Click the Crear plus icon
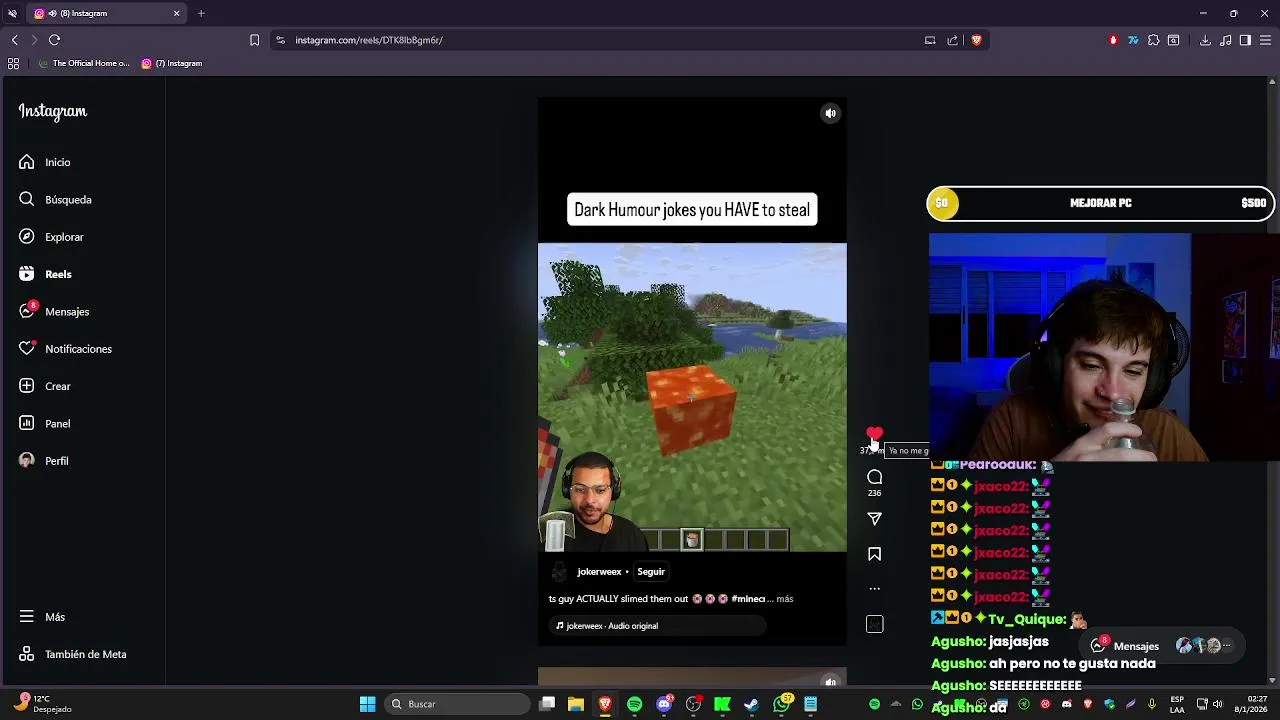 (27, 386)
